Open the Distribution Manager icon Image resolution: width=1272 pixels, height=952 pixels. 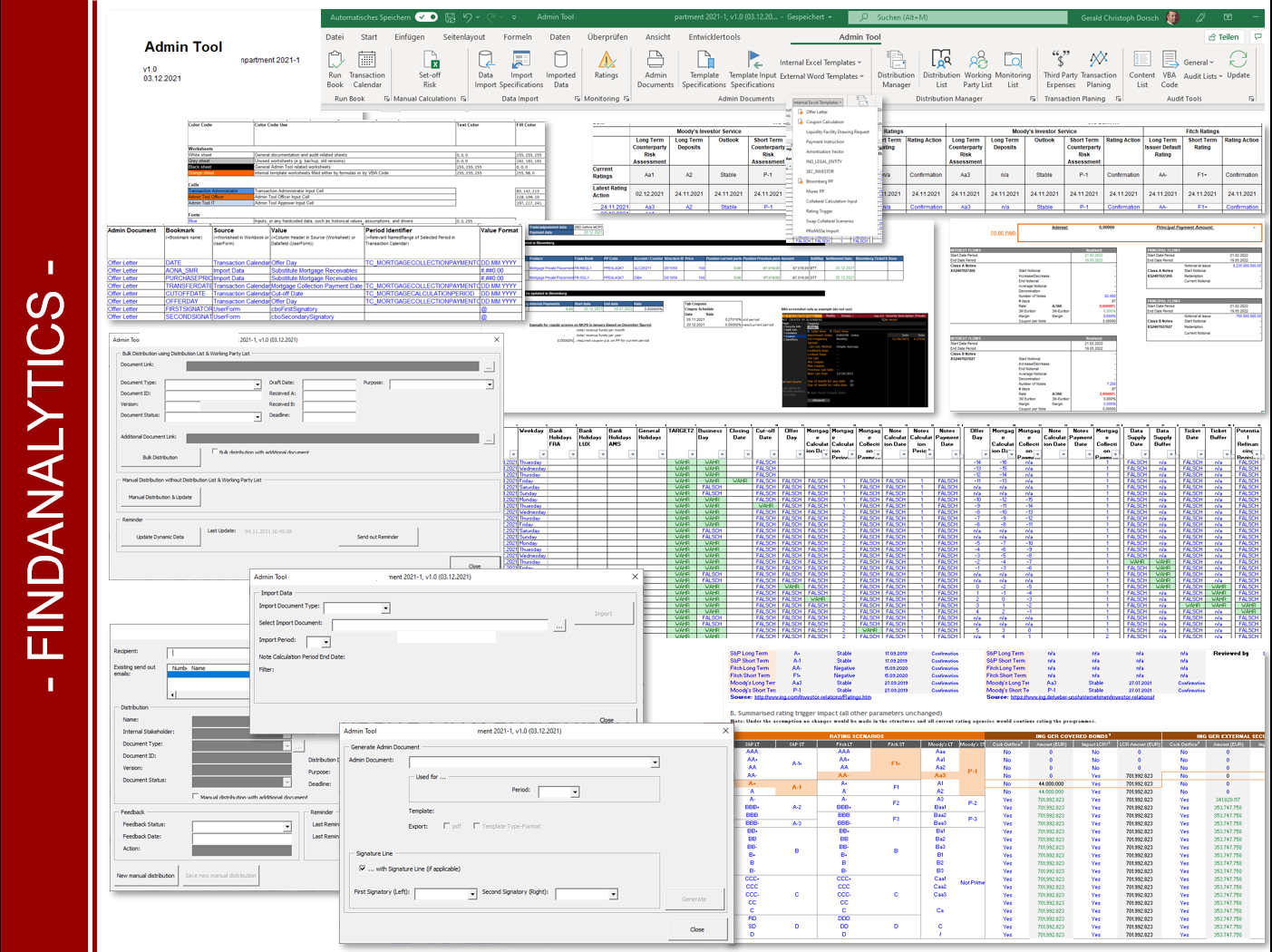click(896, 62)
